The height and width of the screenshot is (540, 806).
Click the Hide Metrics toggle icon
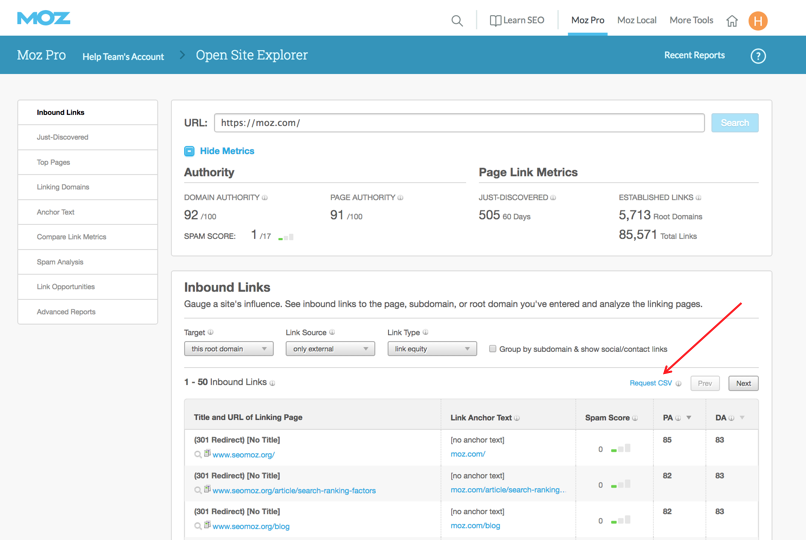click(189, 151)
